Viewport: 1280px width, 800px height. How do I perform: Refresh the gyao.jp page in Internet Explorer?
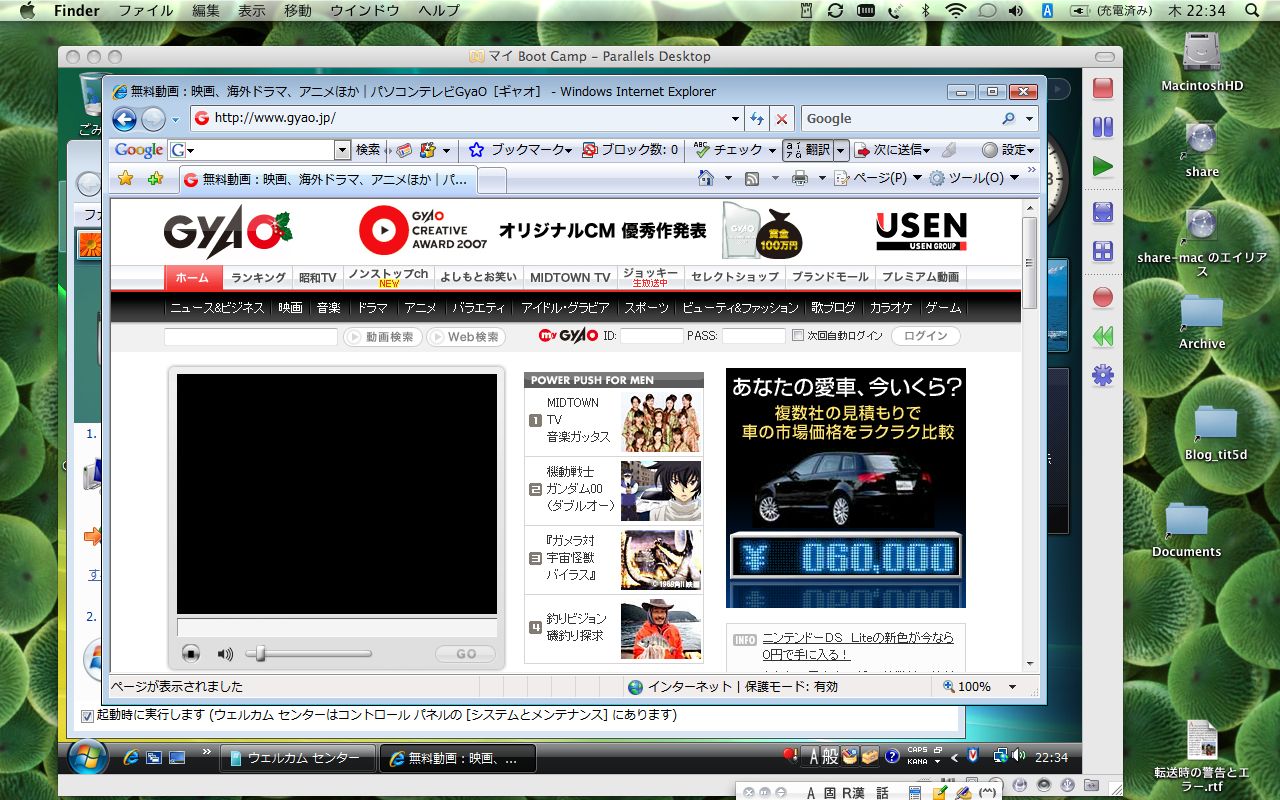click(758, 119)
